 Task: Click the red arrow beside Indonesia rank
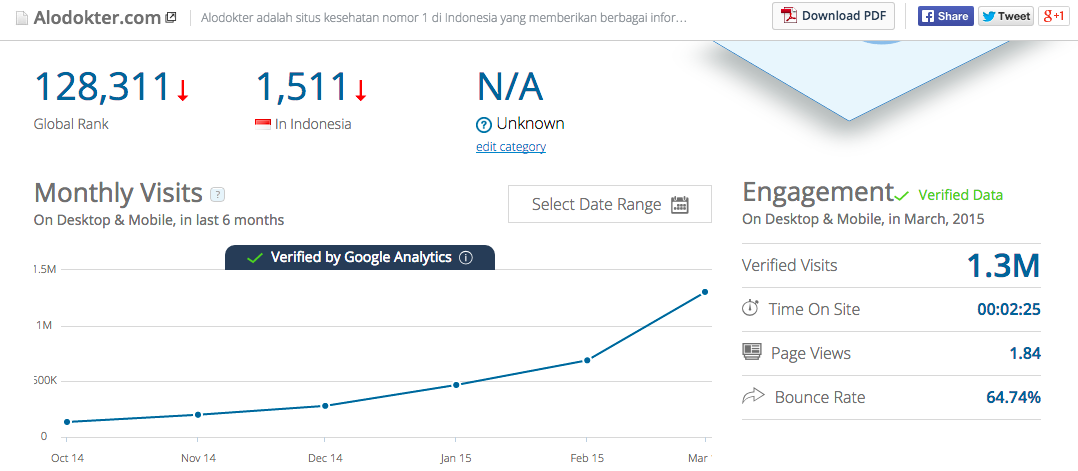pyautogui.click(x=361, y=90)
